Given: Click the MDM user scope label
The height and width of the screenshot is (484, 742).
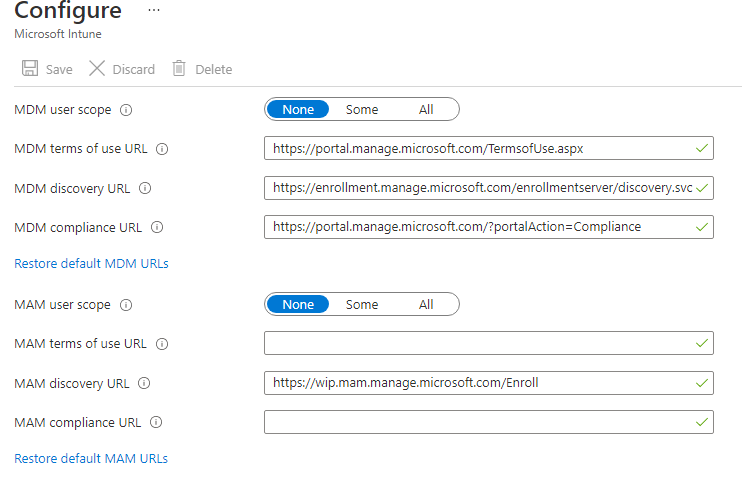Looking at the screenshot, I should 63,110.
